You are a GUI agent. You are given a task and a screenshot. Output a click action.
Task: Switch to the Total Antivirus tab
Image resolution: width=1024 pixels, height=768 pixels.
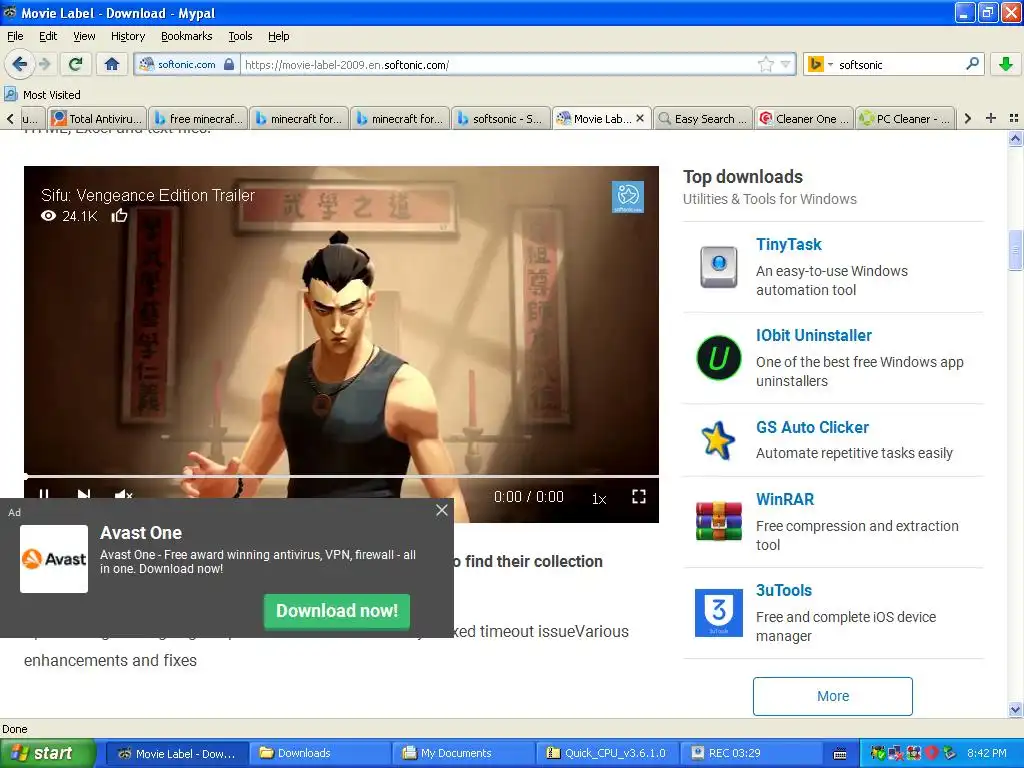coord(97,119)
